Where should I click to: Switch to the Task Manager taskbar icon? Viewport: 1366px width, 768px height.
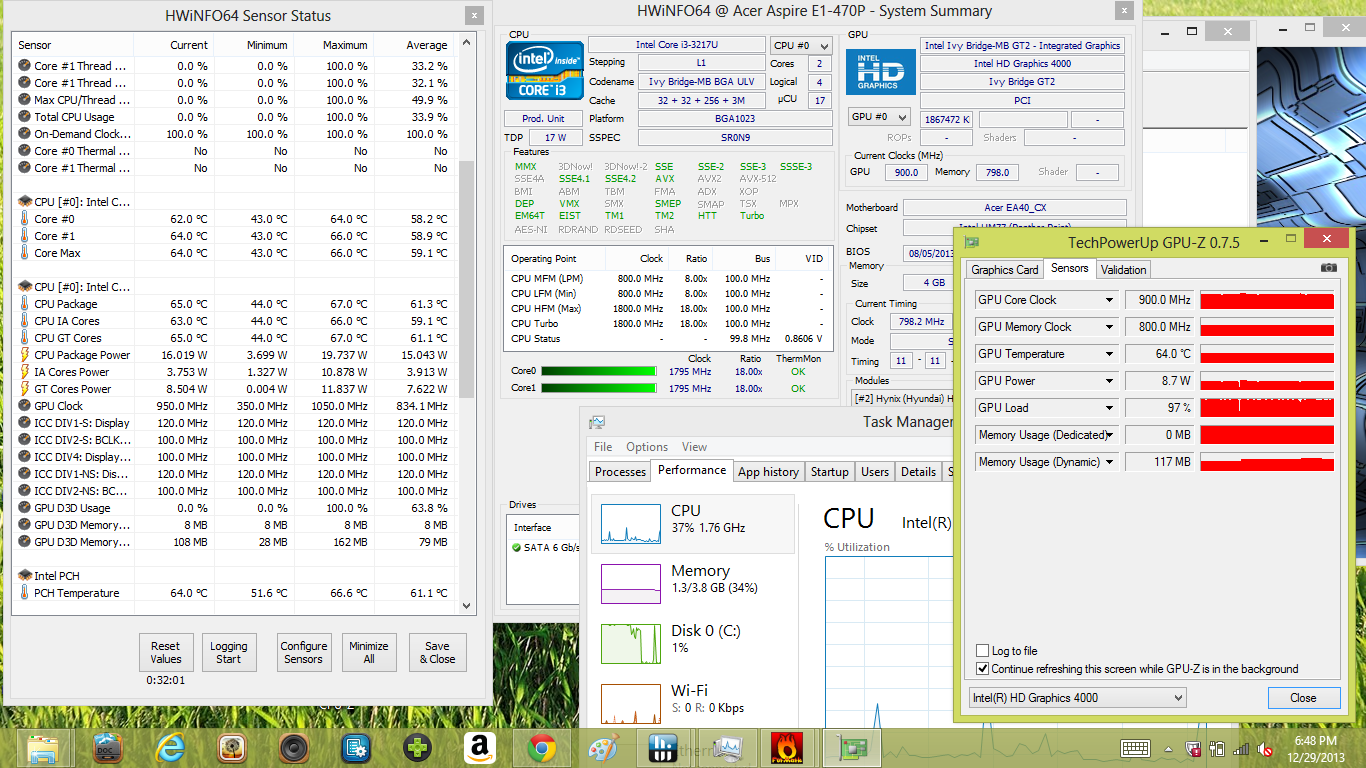pos(727,747)
